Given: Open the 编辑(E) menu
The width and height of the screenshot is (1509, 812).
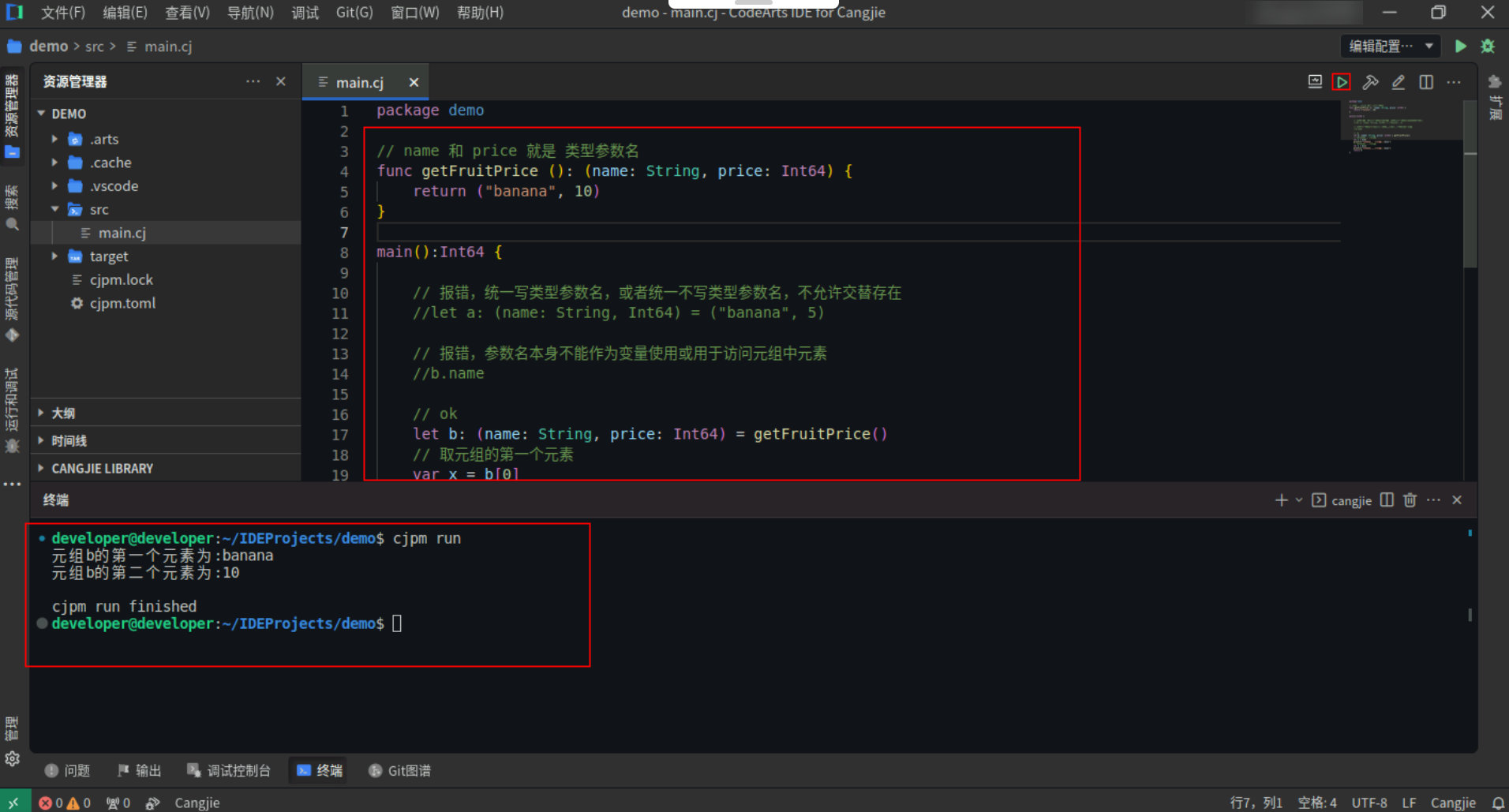Looking at the screenshot, I should click(125, 13).
